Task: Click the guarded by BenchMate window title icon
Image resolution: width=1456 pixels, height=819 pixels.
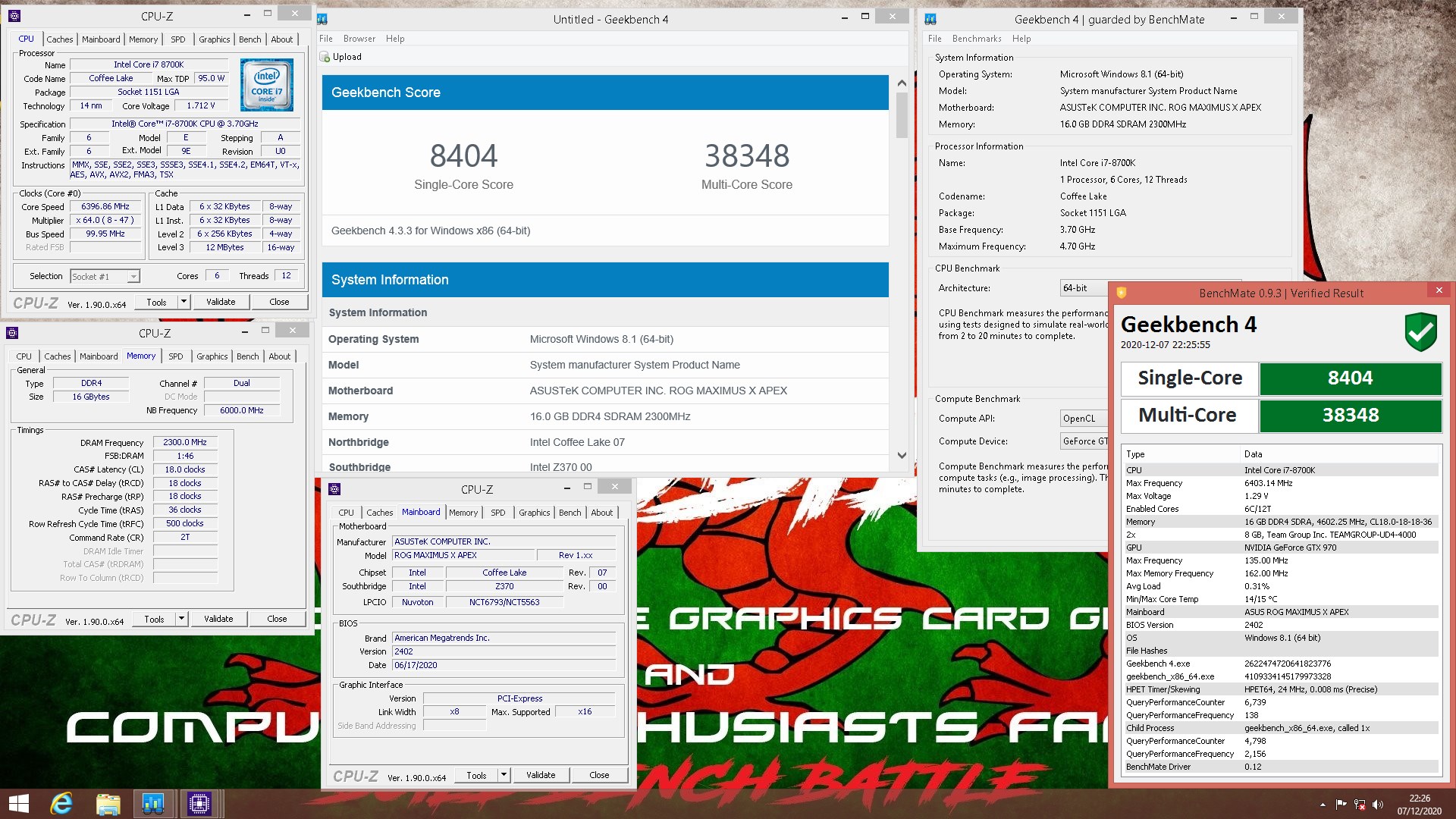Action: [x=931, y=19]
